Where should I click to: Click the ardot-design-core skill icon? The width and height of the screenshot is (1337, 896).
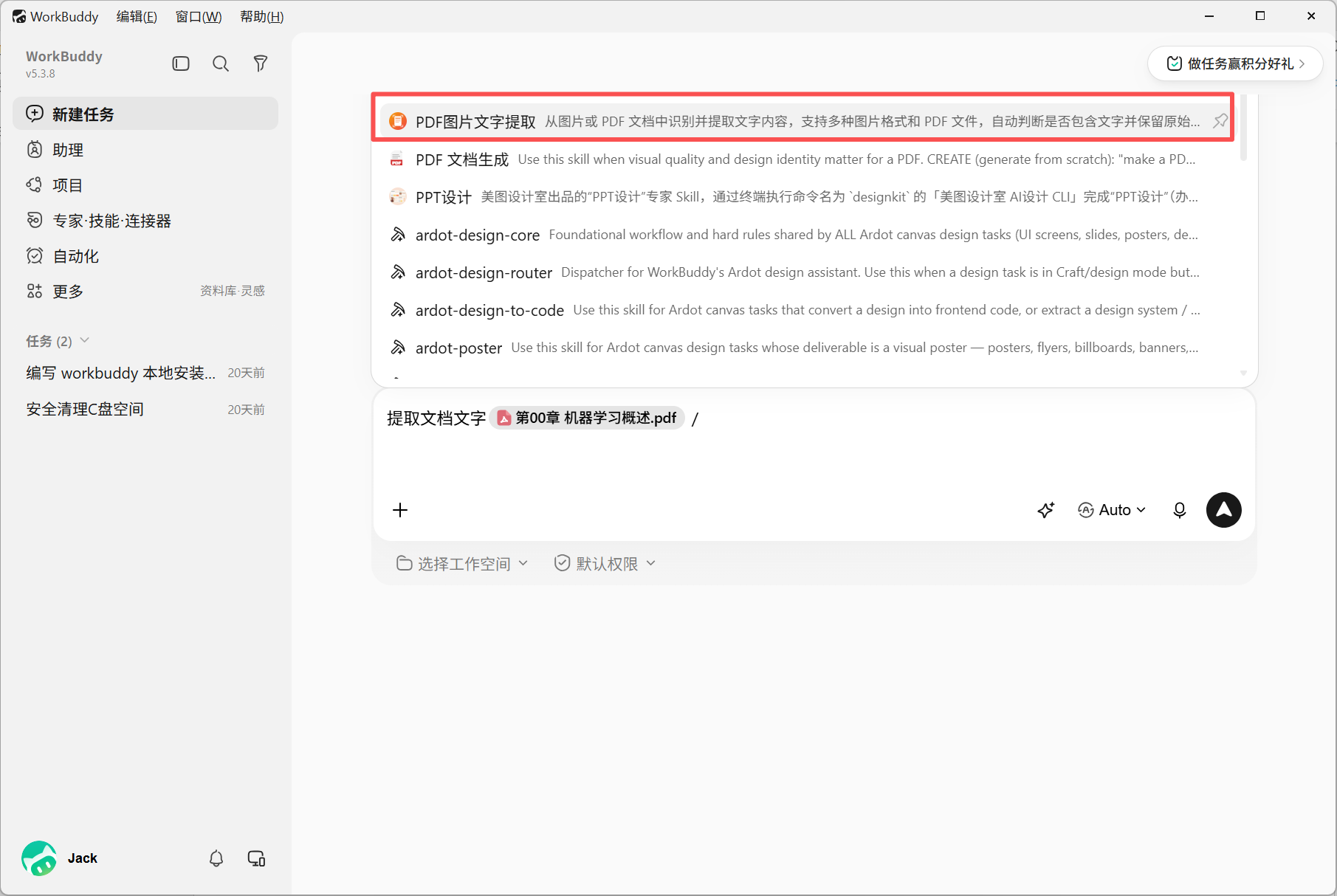pos(398,235)
